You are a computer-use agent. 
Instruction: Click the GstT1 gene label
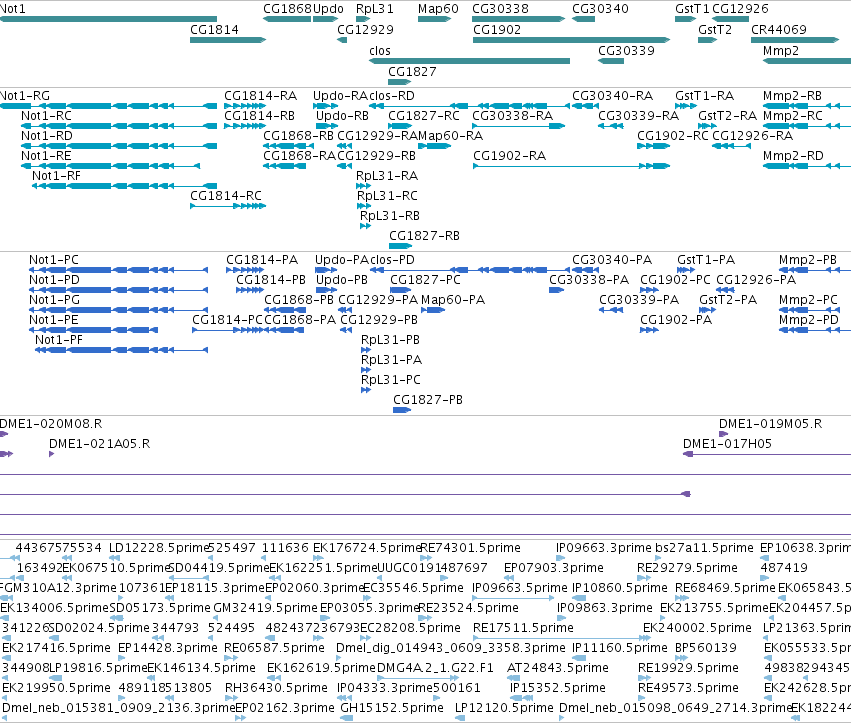tap(692, 9)
